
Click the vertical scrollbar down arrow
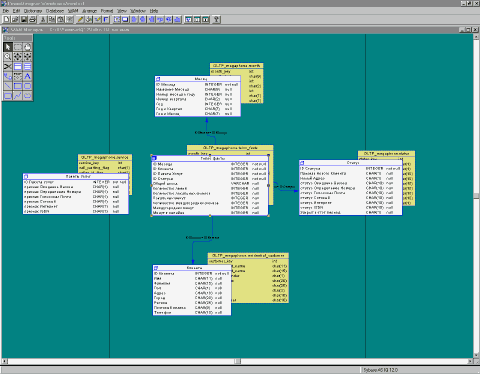tap(477, 356)
